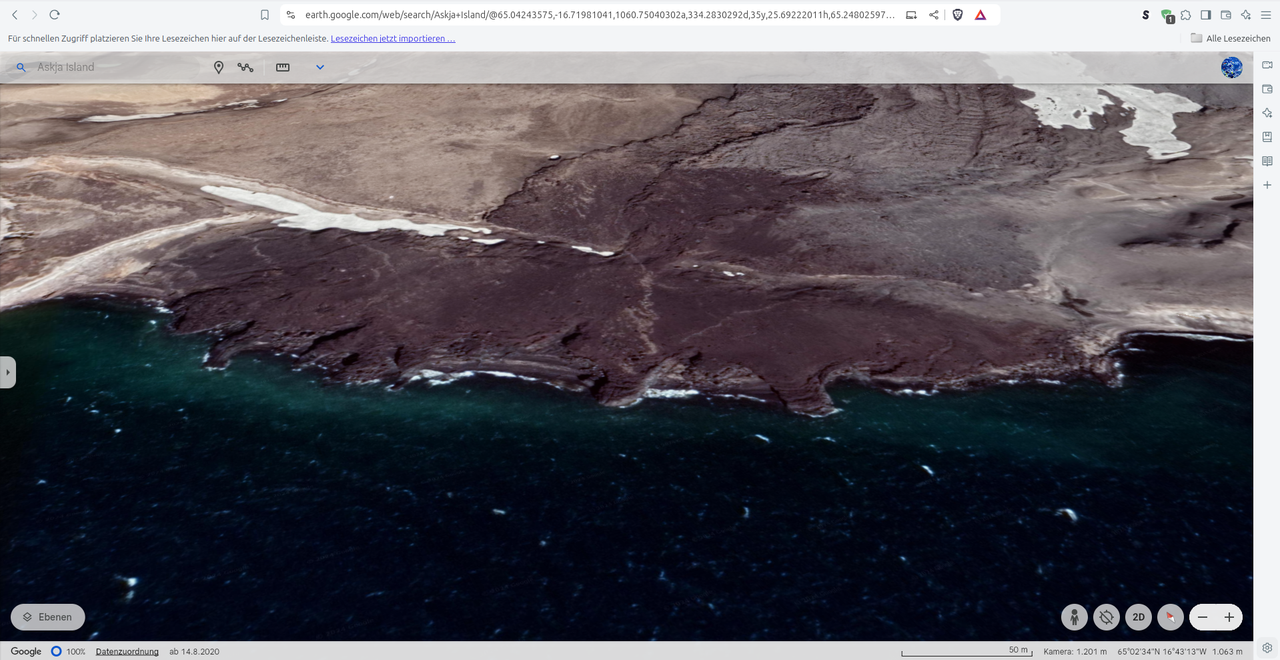Click the S extension icon
The height and width of the screenshot is (660, 1280).
(x=1146, y=15)
